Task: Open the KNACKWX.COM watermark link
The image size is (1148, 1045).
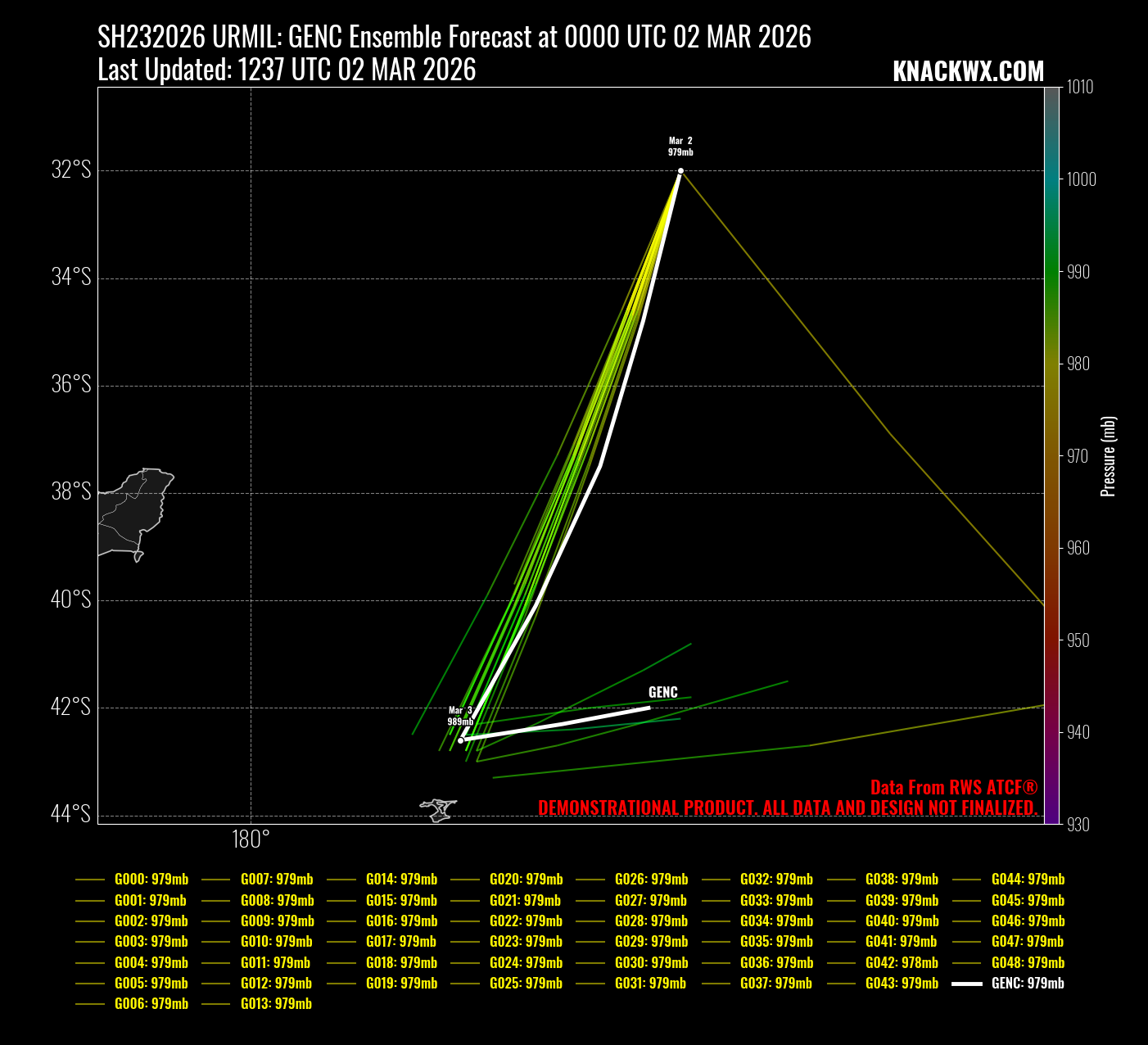Action: [968, 72]
